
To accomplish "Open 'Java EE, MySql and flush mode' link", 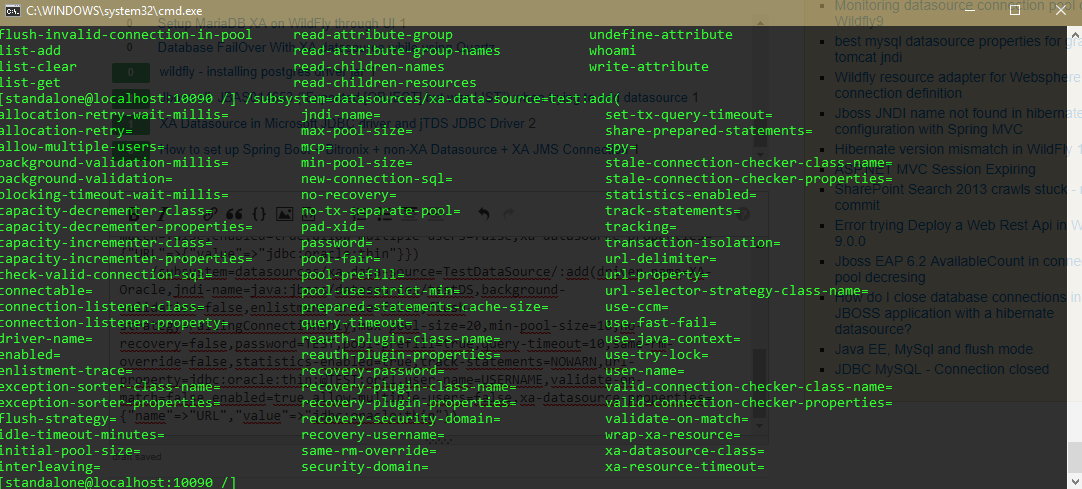I will tap(933, 349).
